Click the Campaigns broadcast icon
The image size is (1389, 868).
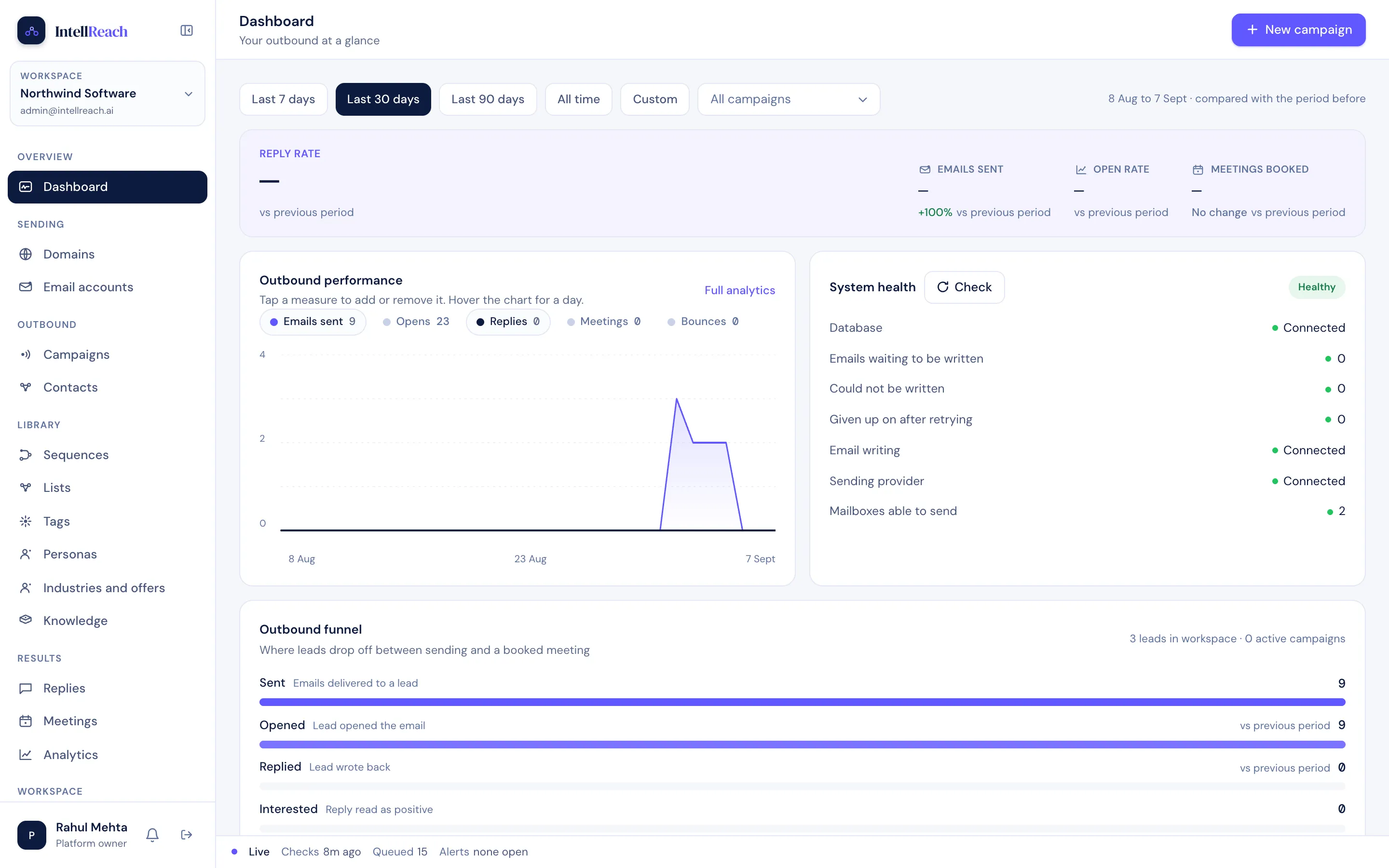coord(26,354)
